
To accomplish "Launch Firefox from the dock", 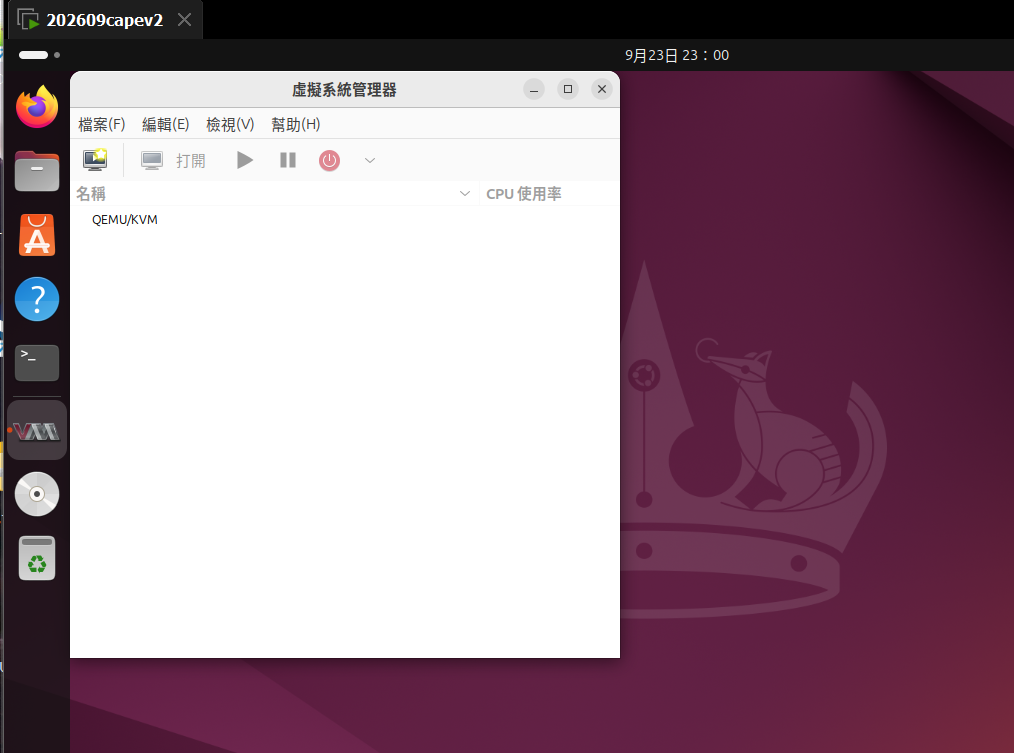I will pyautogui.click(x=37, y=107).
